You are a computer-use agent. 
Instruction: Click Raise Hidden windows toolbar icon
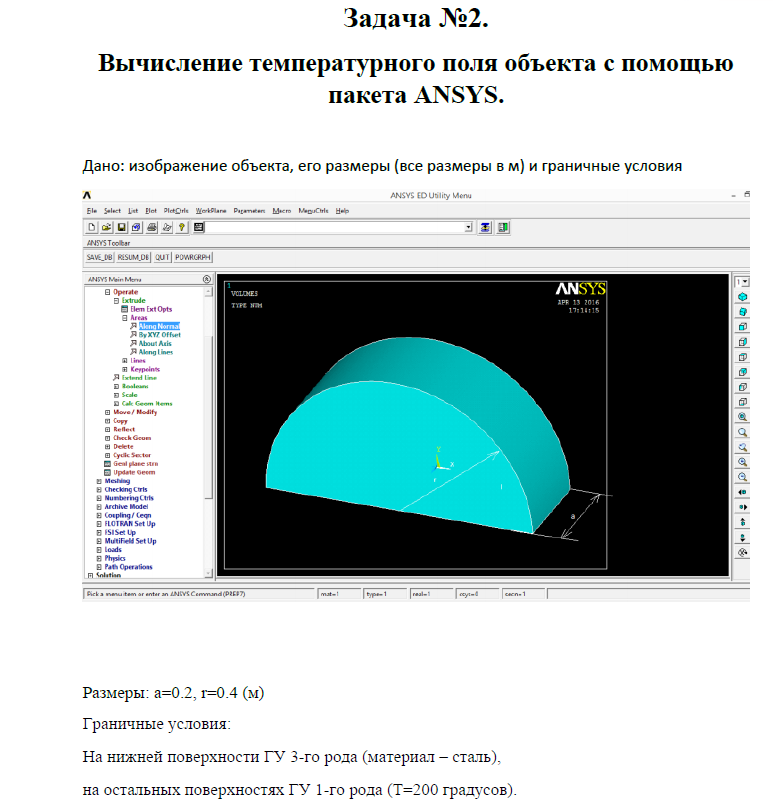pyautogui.click(x=485, y=227)
